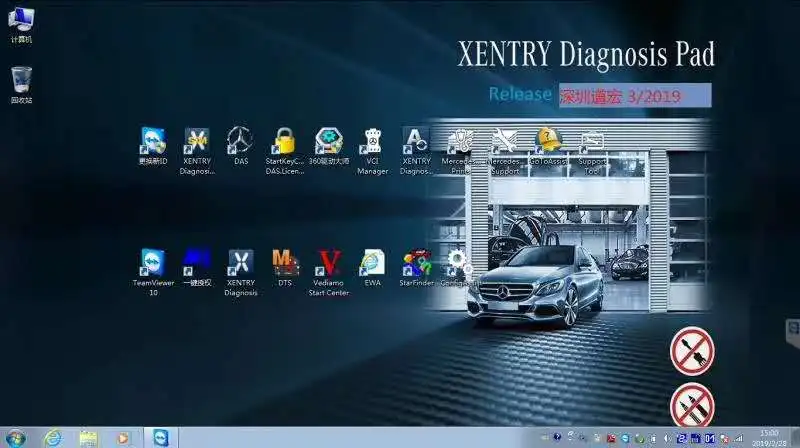Screen dimensions: 800x448
Task: Click the lower crossed-out connector gadget icon
Action: coord(692,405)
